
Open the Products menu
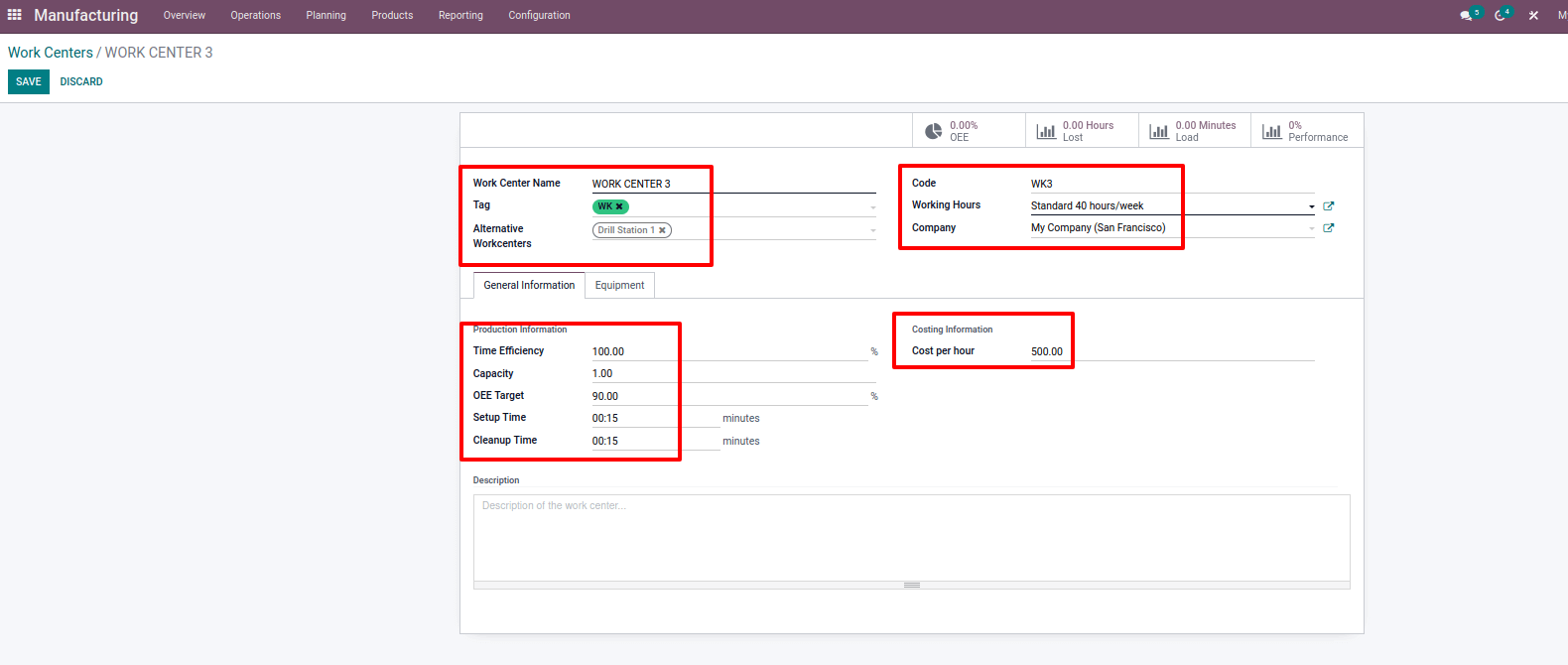392,16
